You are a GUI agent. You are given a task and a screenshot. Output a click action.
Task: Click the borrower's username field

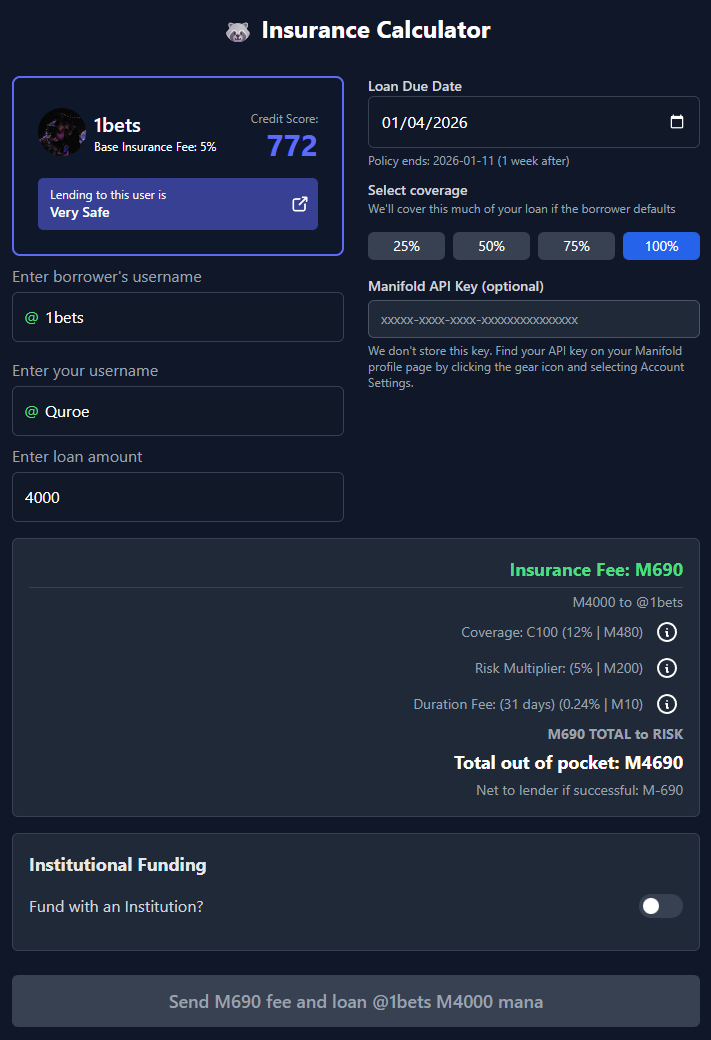(180, 317)
